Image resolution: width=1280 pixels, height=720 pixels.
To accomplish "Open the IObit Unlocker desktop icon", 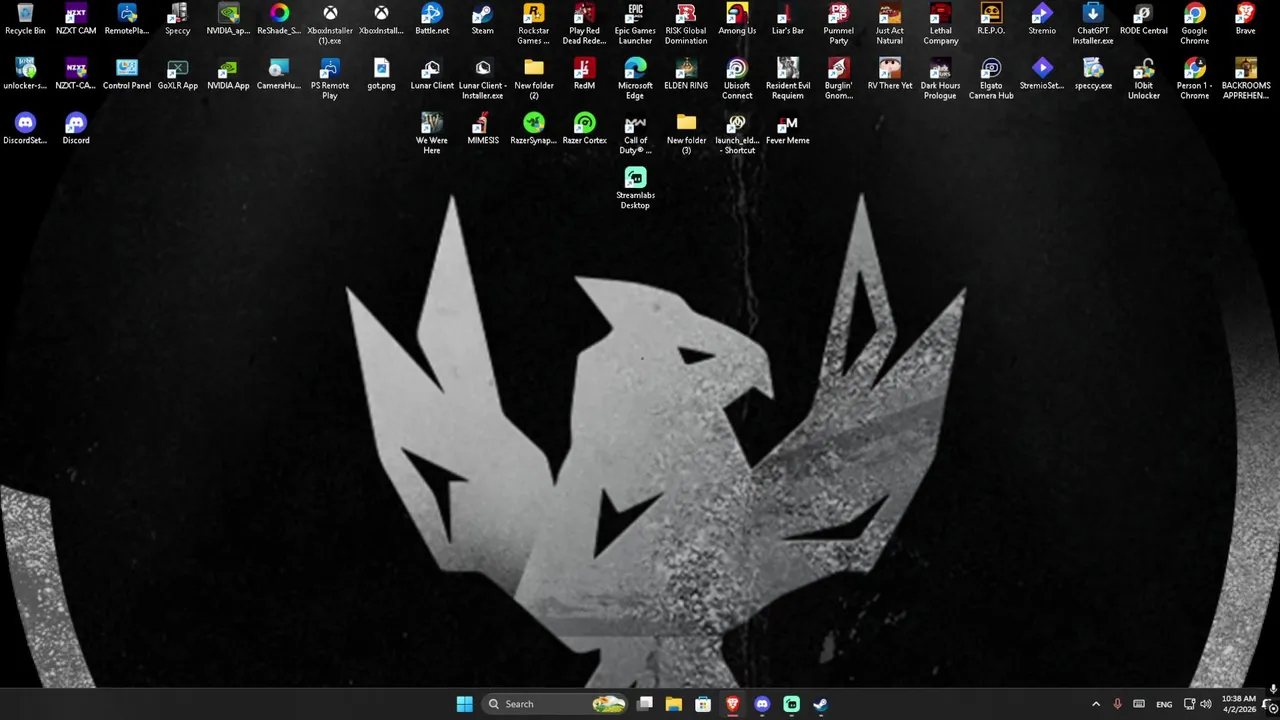I will pos(1143,79).
